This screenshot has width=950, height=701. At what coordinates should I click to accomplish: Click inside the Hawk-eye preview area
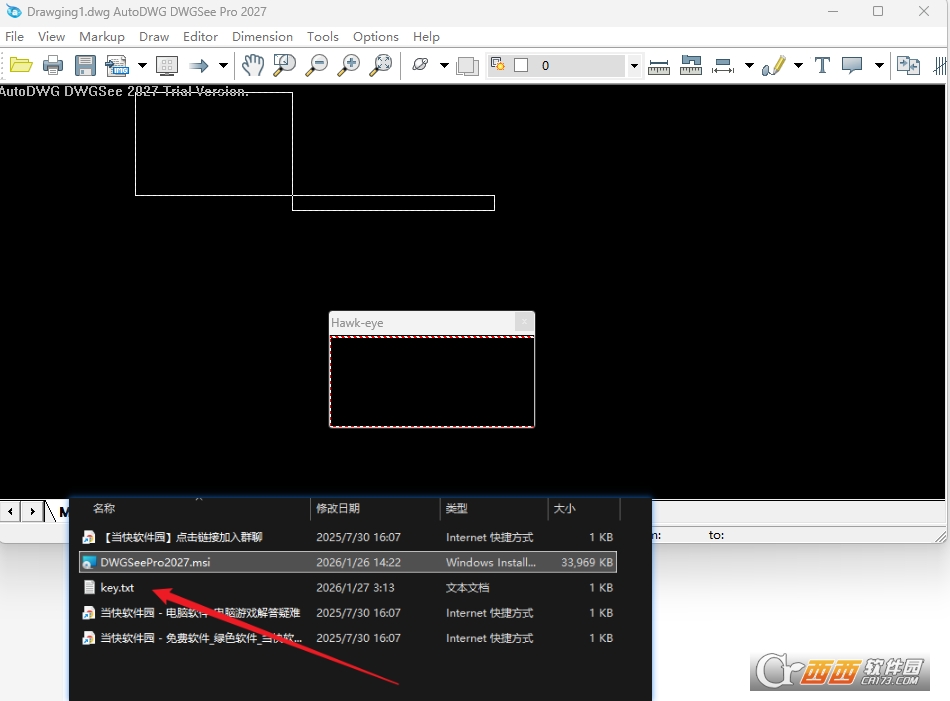click(432, 382)
